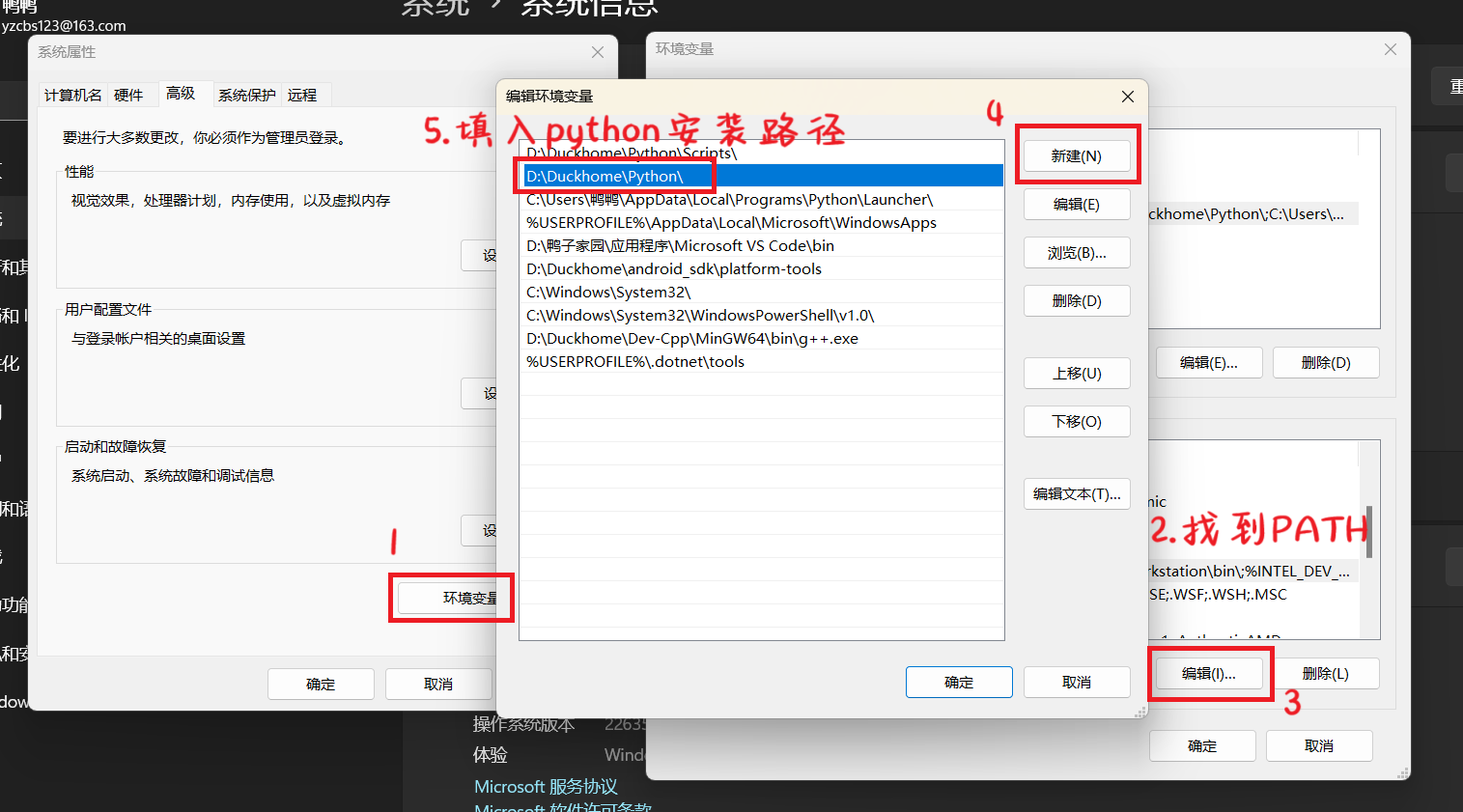
Task: Open the 系统保护 tab
Action: click(247, 95)
